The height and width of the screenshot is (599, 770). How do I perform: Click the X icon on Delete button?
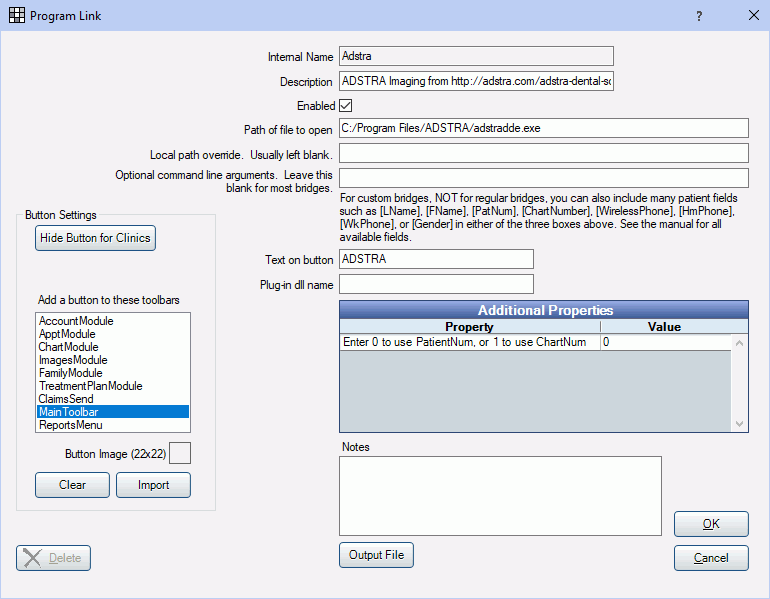32,558
